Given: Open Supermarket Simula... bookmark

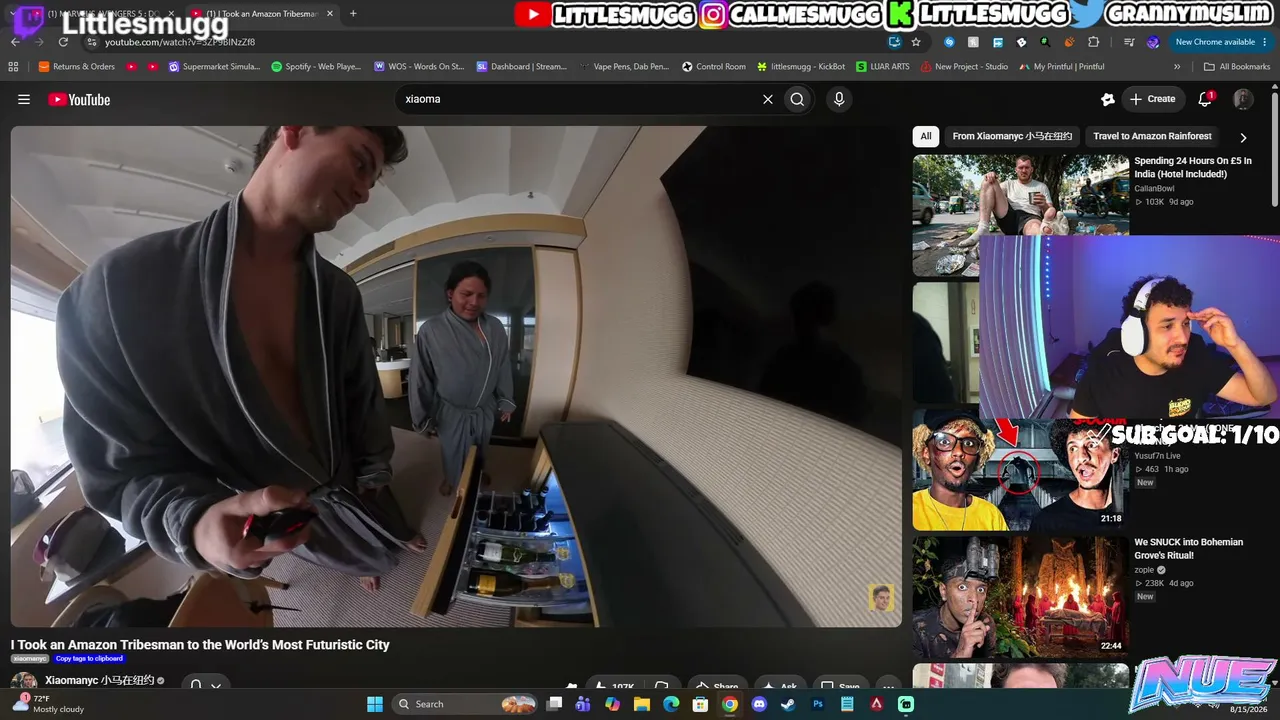Looking at the screenshot, I should [x=214, y=67].
